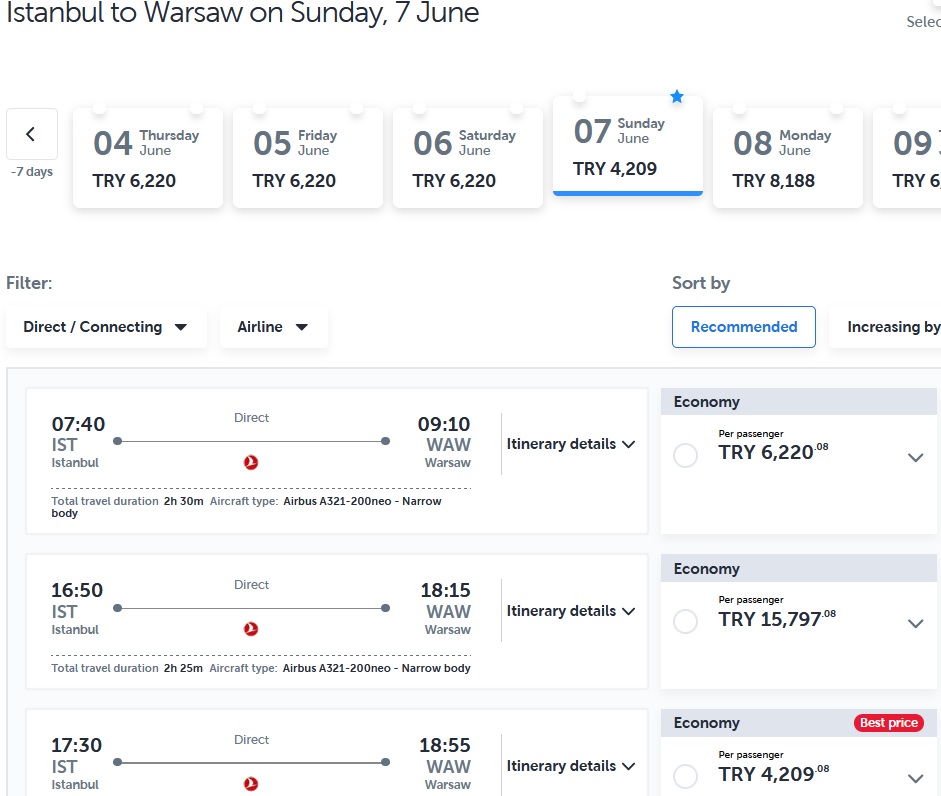941x796 pixels.
Task: Expand Itinerary details for the 16:50 flight
Action: (571, 611)
